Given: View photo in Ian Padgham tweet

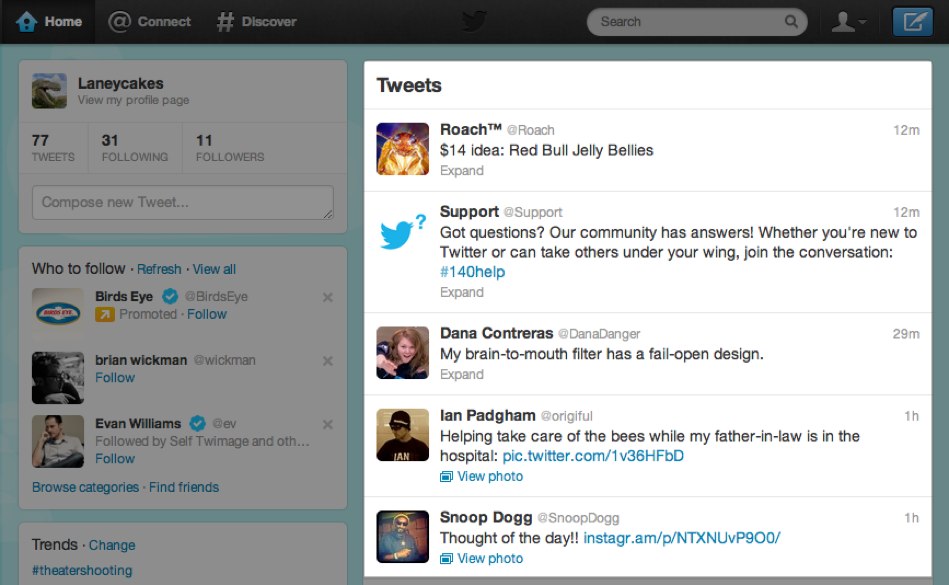Looking at the screenshot, I should [x=490, y=477].
